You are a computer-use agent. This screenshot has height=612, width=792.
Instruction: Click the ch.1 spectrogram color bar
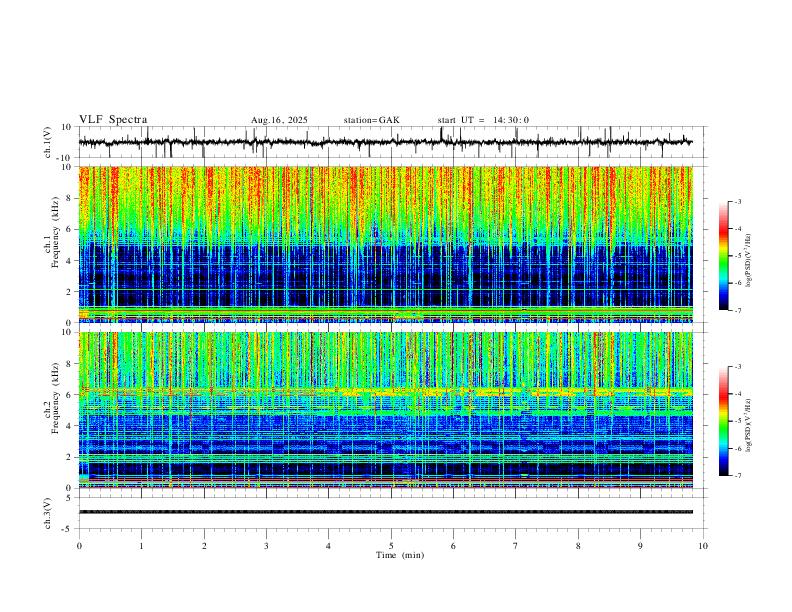click(x=724, y=256)
